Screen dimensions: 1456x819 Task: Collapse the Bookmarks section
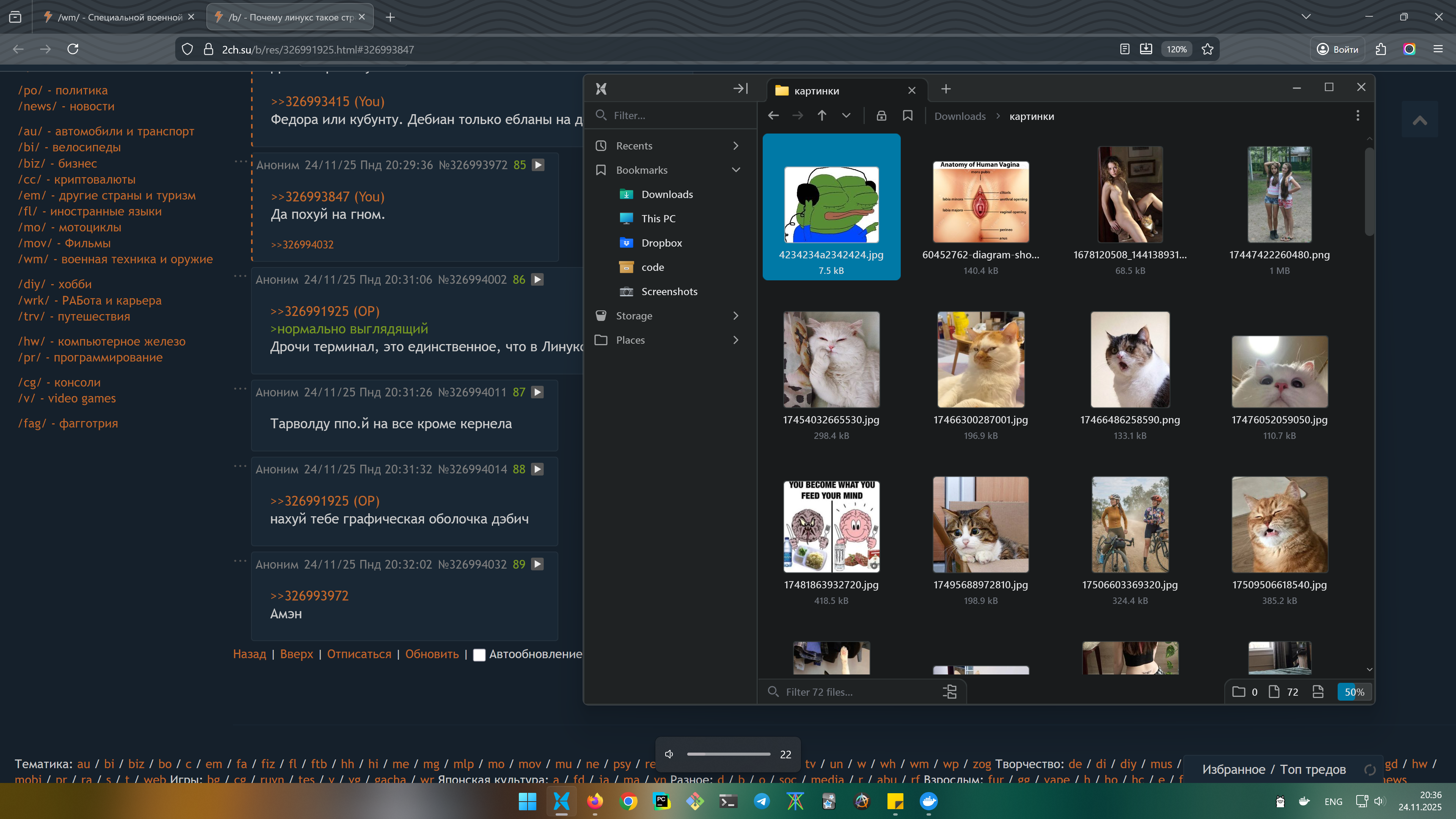click(x=735, y=170)
